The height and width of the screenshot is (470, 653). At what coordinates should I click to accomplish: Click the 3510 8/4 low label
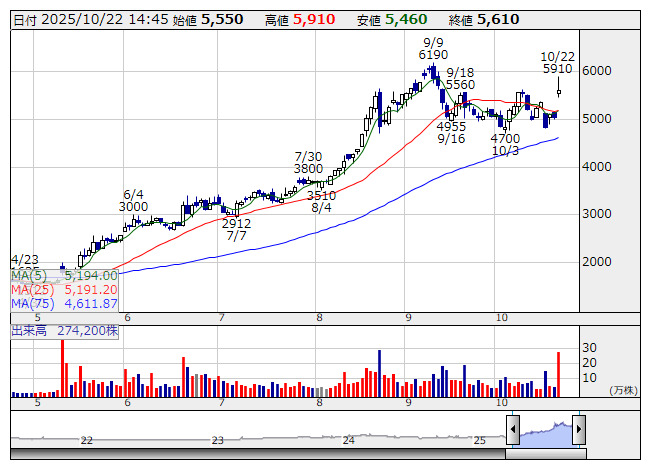click(x=321, y=201)
